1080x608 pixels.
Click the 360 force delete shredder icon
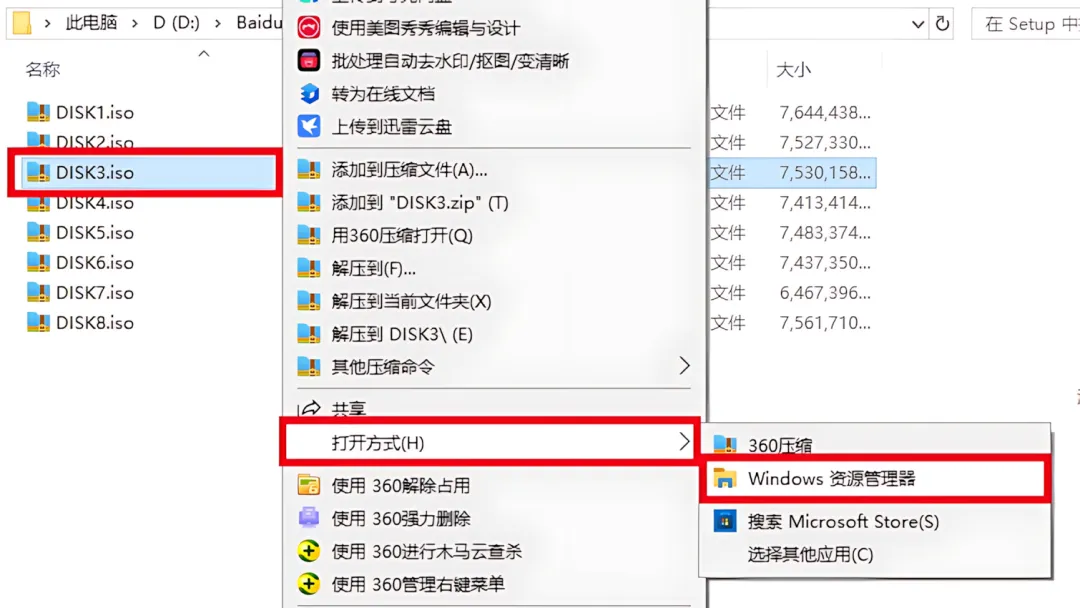(x=309, y=518)
